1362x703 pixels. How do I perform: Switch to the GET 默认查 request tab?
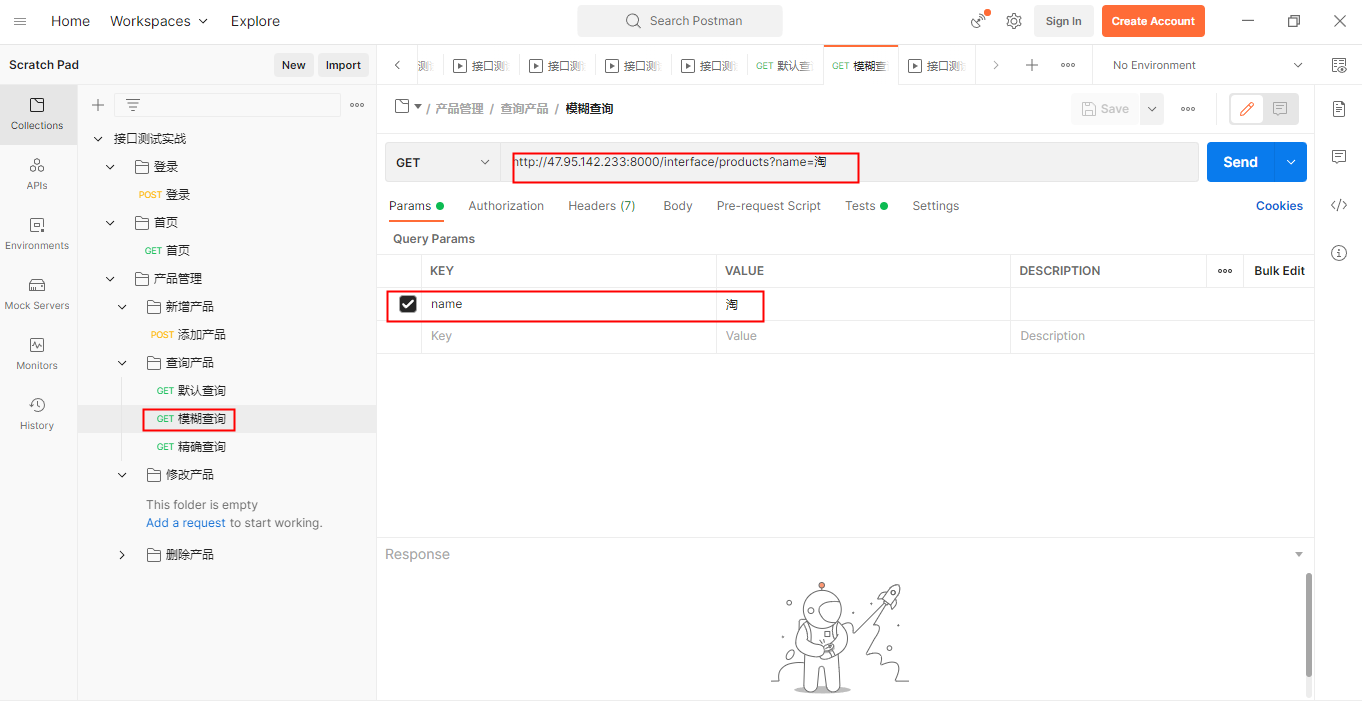(x=785, y=66)
